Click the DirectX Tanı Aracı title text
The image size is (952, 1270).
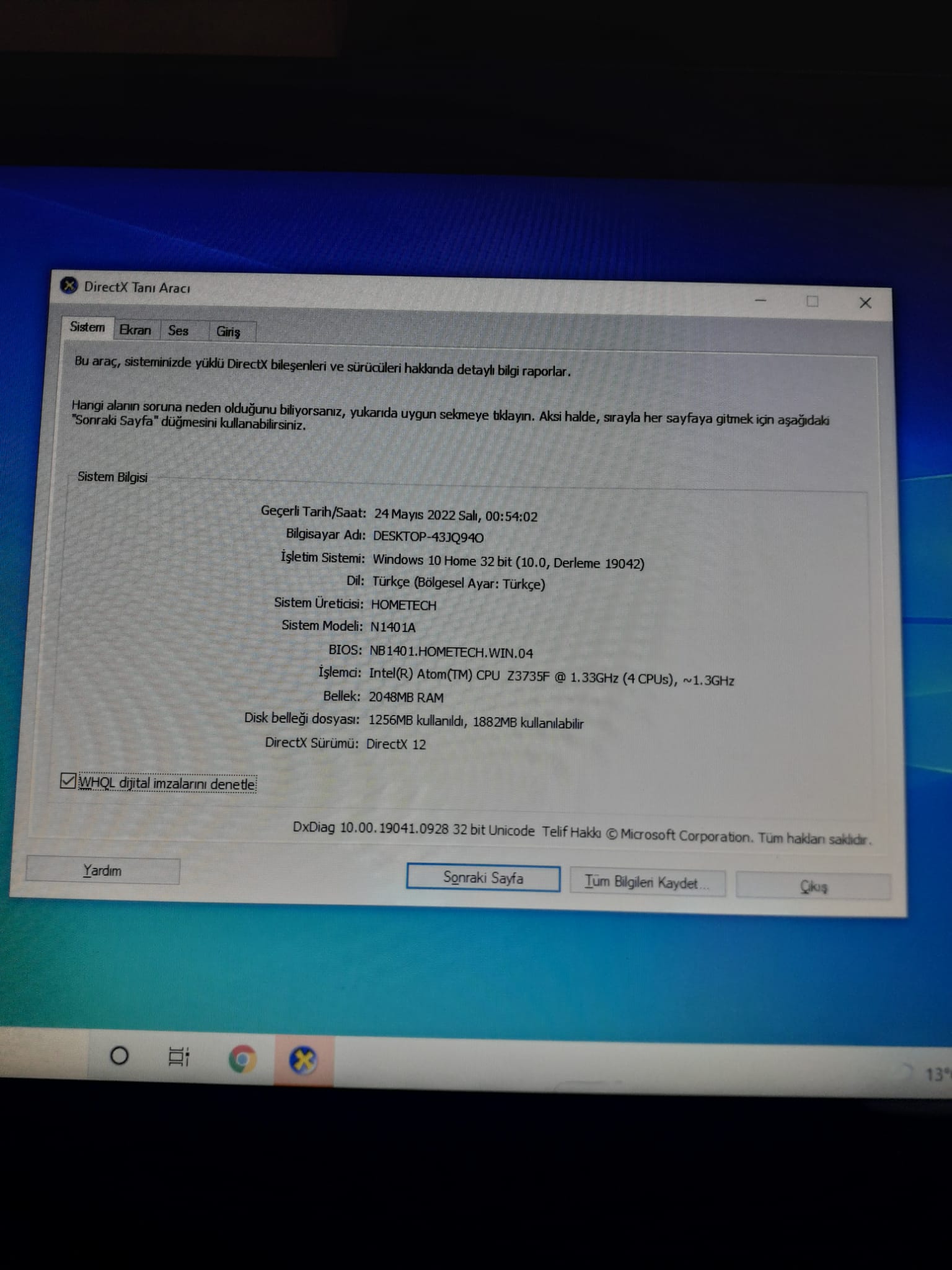pos(137,287)
